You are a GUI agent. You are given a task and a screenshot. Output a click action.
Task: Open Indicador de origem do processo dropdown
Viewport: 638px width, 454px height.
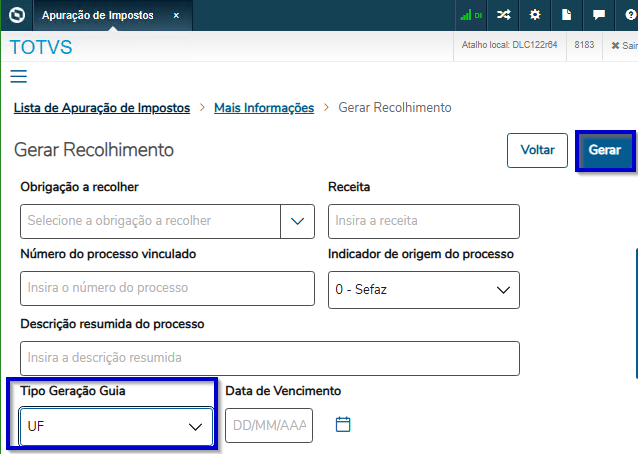pos(424,290)
